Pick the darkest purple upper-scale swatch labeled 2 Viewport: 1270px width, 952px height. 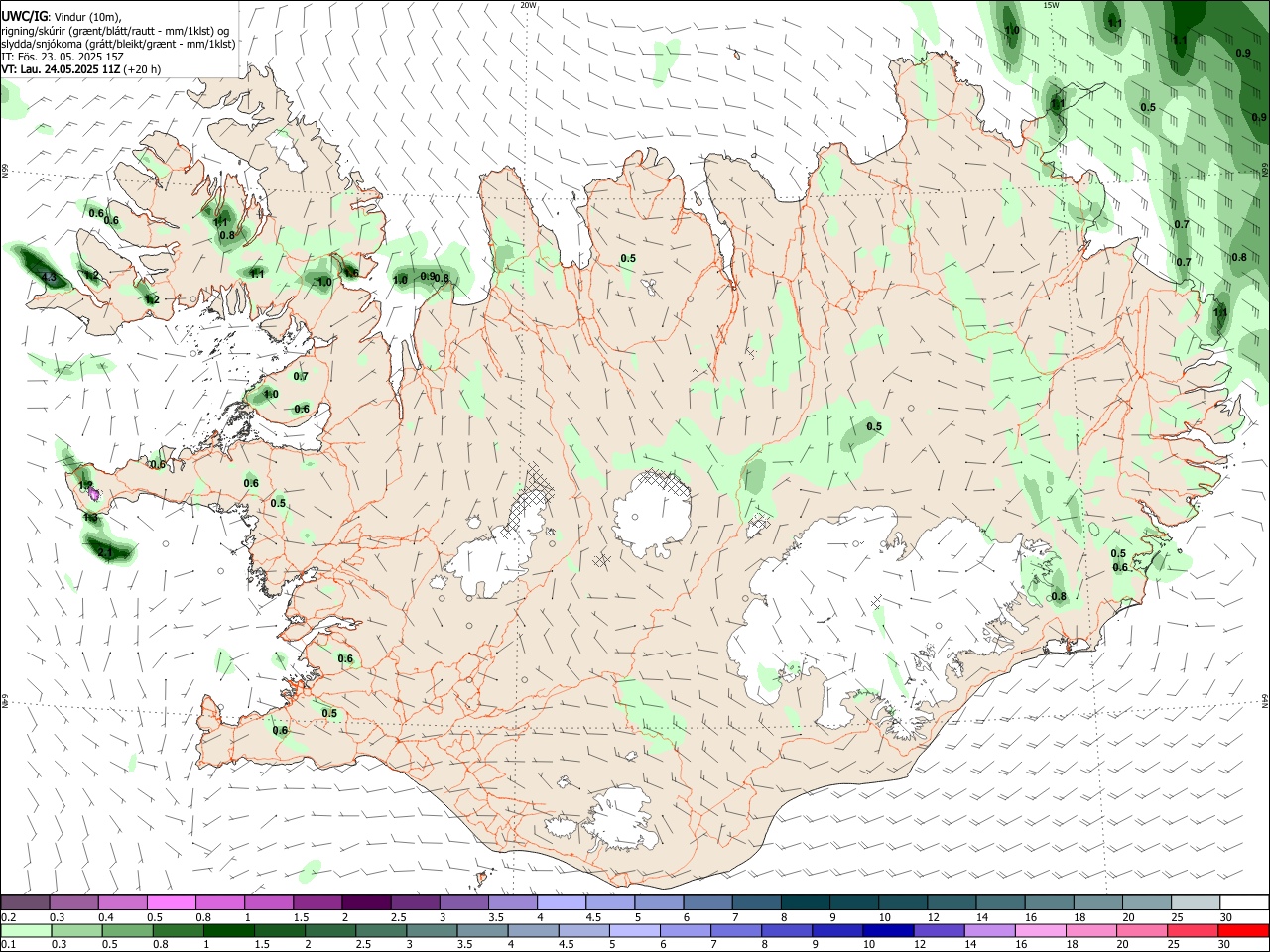point(366,902)
